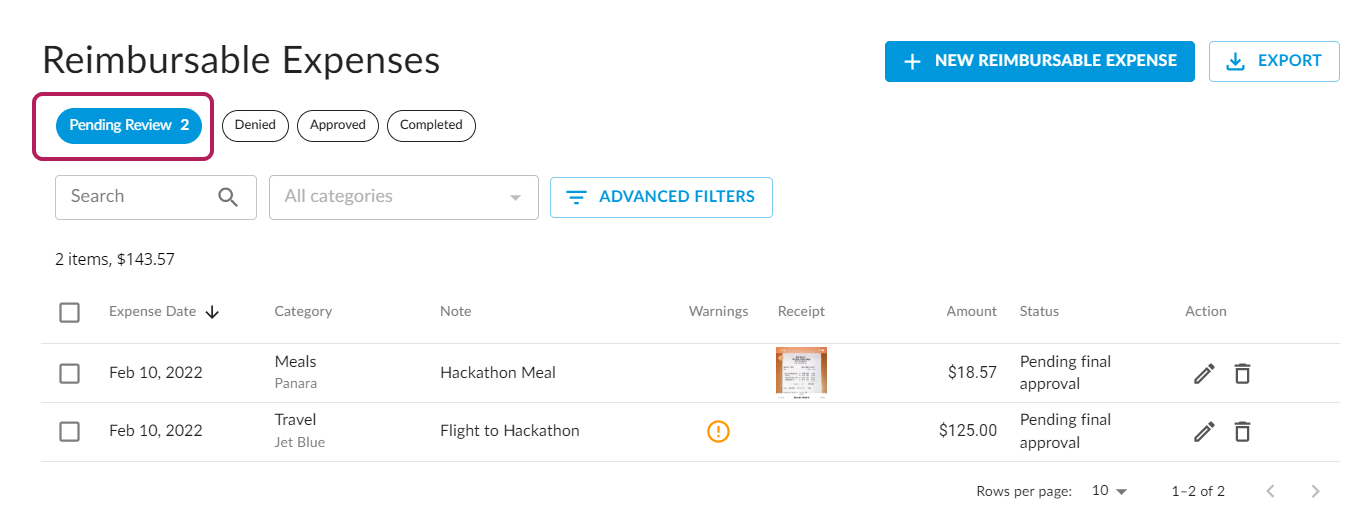Switch to the Denied tab
This screenshot has width=1354, height=522.
pos(255,125)
